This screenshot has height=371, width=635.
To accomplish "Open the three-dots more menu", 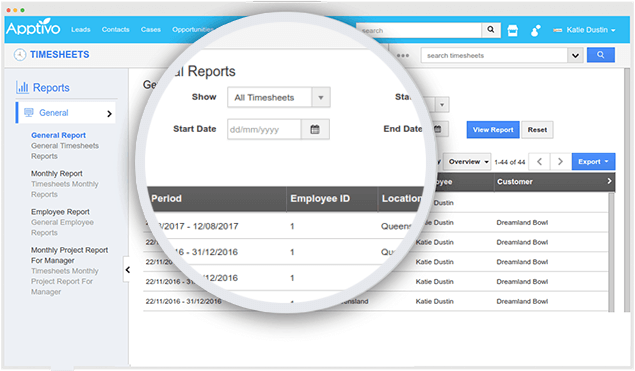I will (x=403, y=55).
